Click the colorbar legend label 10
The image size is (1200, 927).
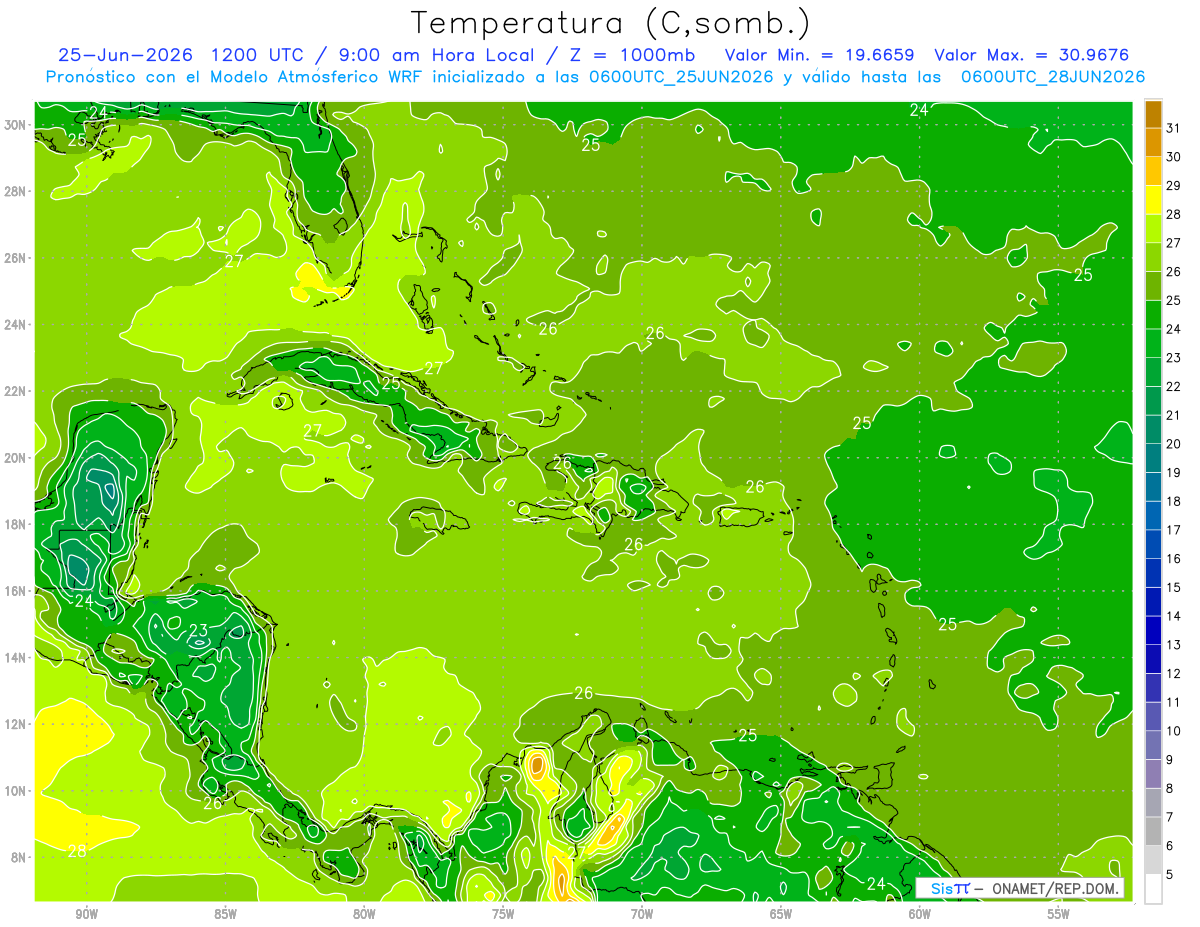pos(1174,731)
